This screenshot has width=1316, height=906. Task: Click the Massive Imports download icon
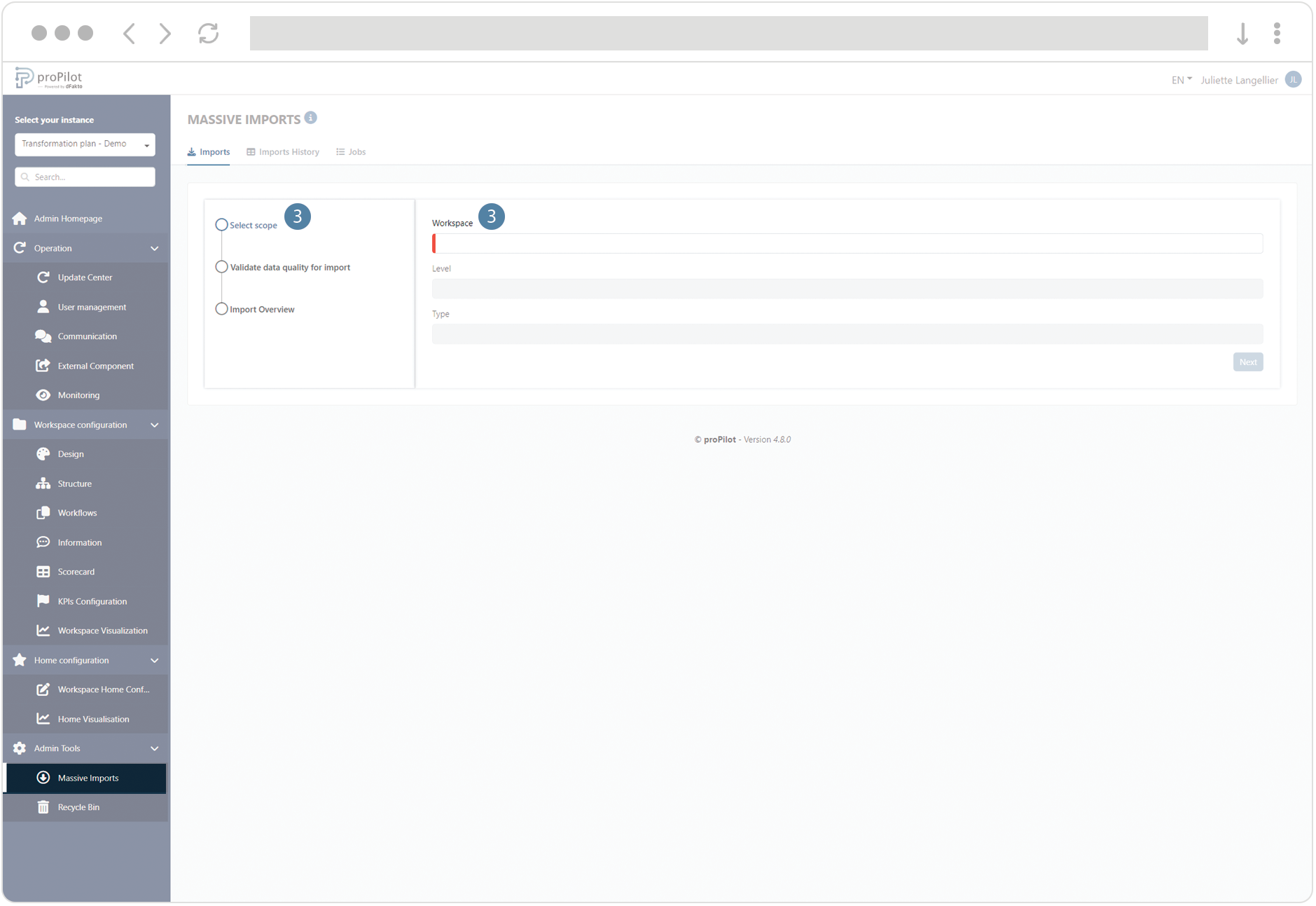coord(43,778)
